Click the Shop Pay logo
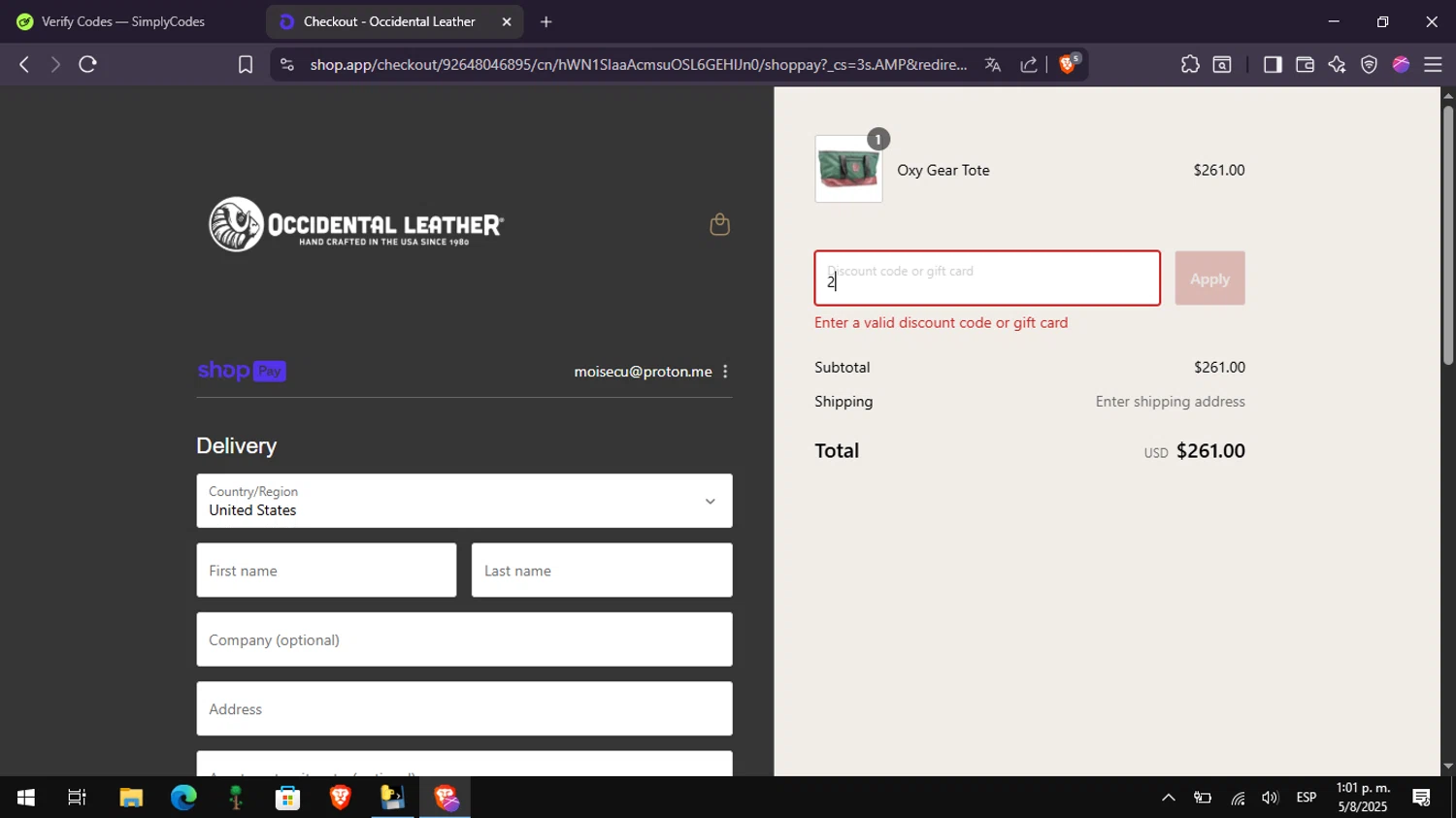This screenshot has width=1456, height=818. coord(242,371)
